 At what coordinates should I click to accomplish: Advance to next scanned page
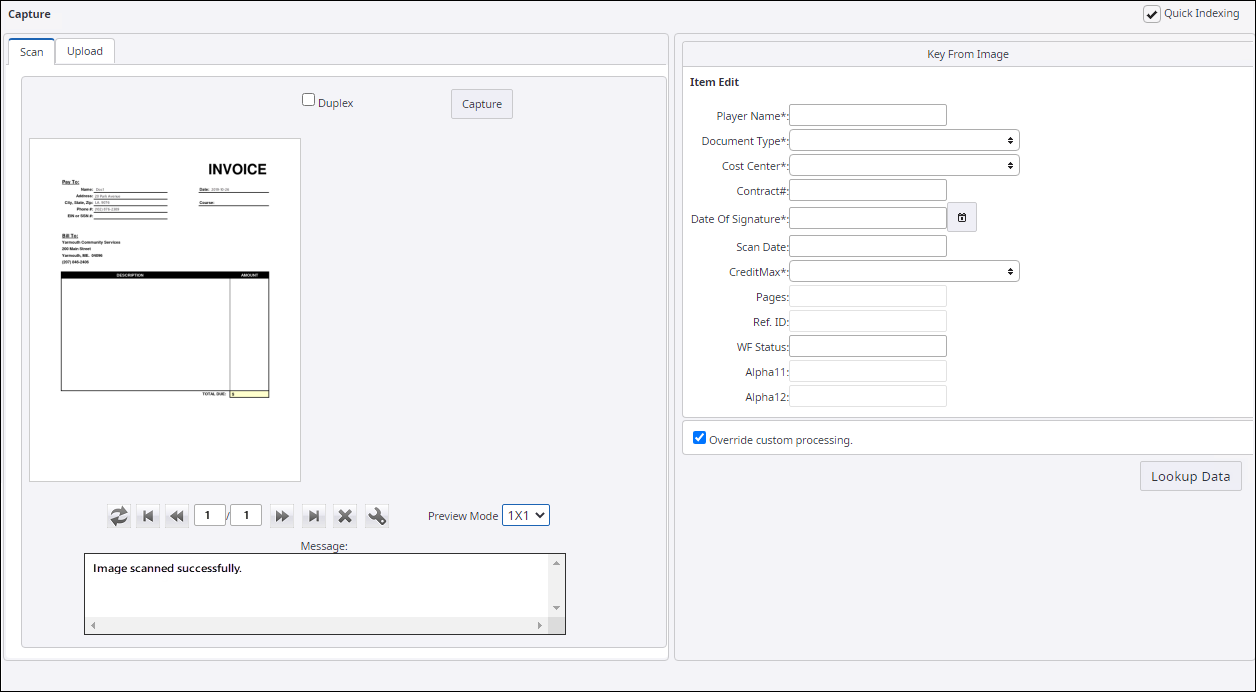283,516
